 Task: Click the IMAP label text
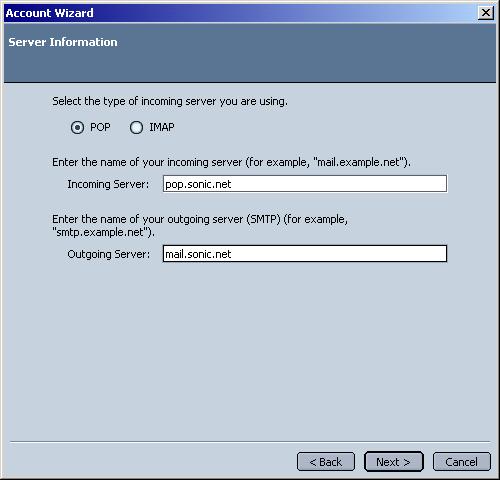tap(162, 127)
